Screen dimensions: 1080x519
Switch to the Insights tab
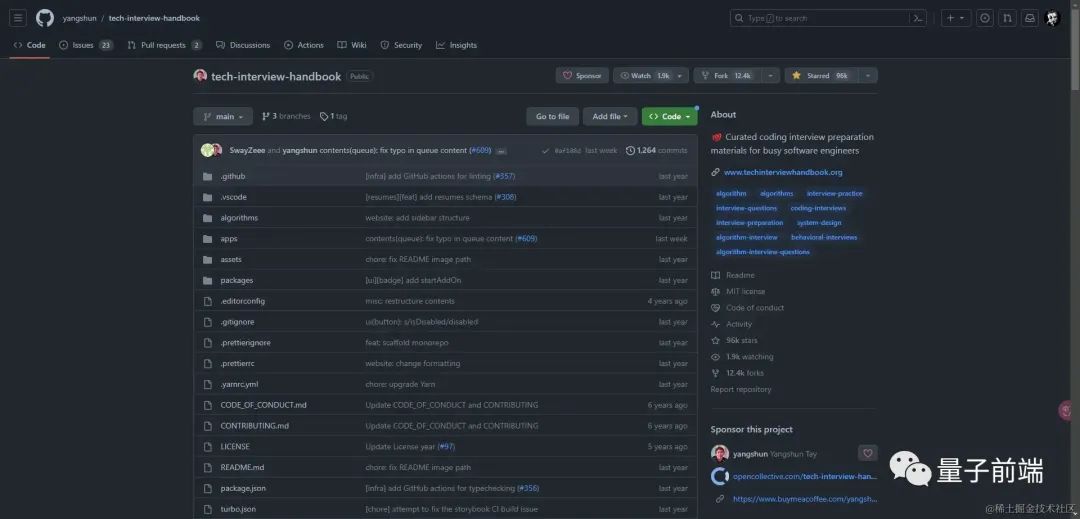456,45
